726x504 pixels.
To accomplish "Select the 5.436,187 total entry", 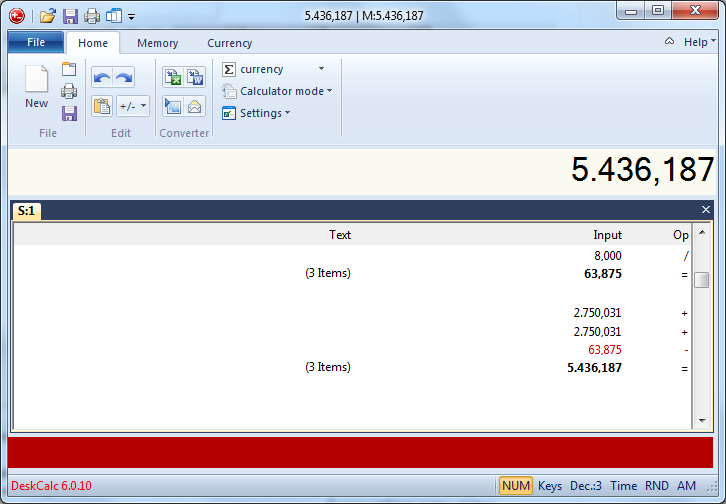I will pyautogui.click(x=595, y=368).
